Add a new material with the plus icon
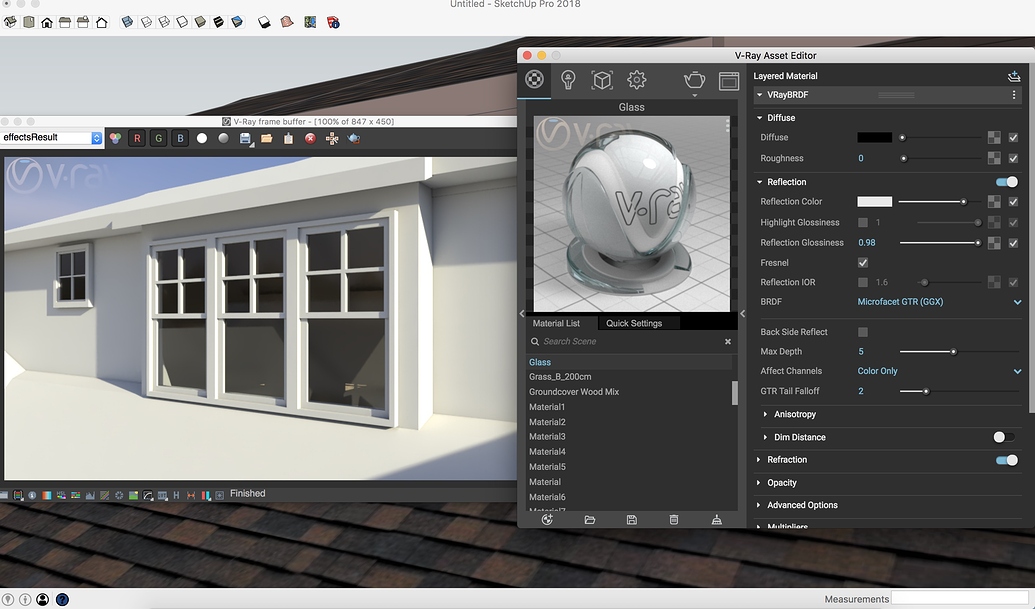This screenshot has height=609, width=1035. [546, 519]
